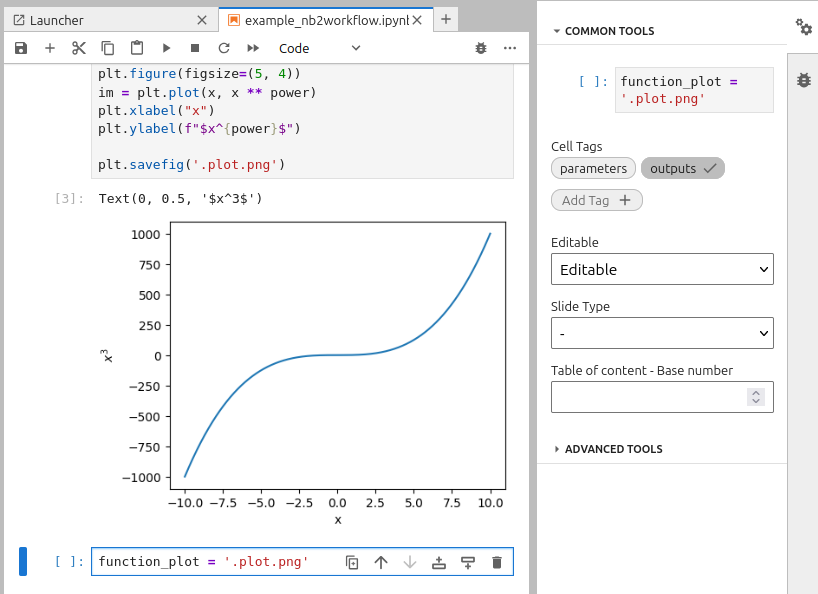Click the save notebook icon
The image size is (818, 594).
point(21,48)
